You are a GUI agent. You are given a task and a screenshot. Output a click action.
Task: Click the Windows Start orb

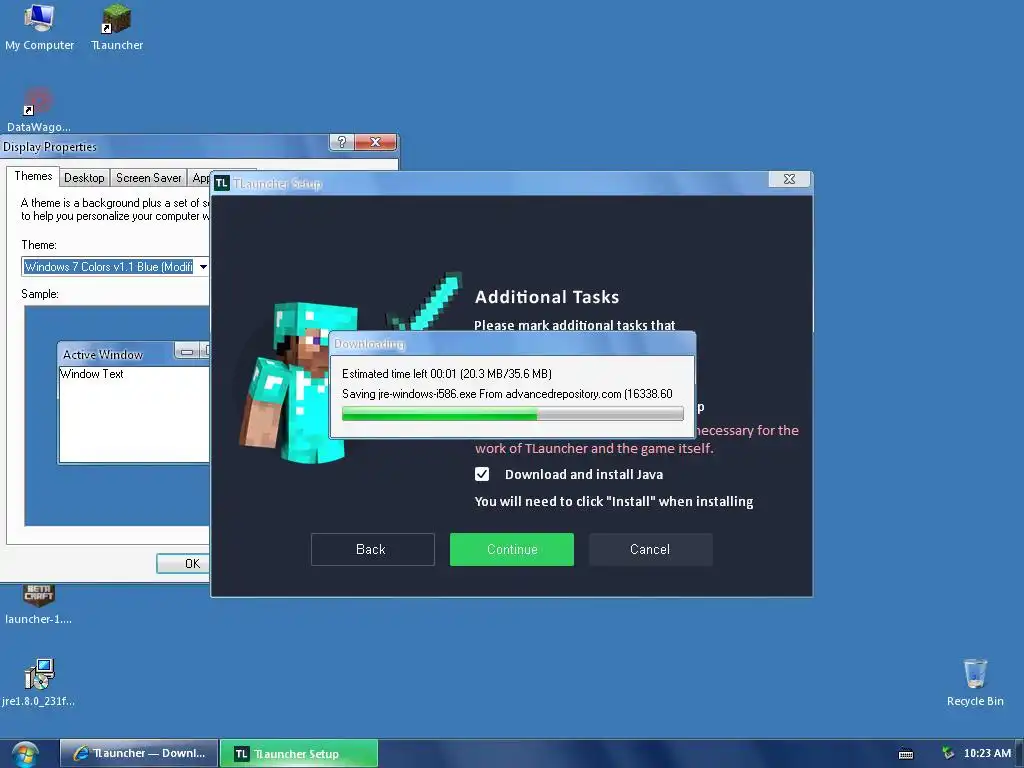coord(25,754)
